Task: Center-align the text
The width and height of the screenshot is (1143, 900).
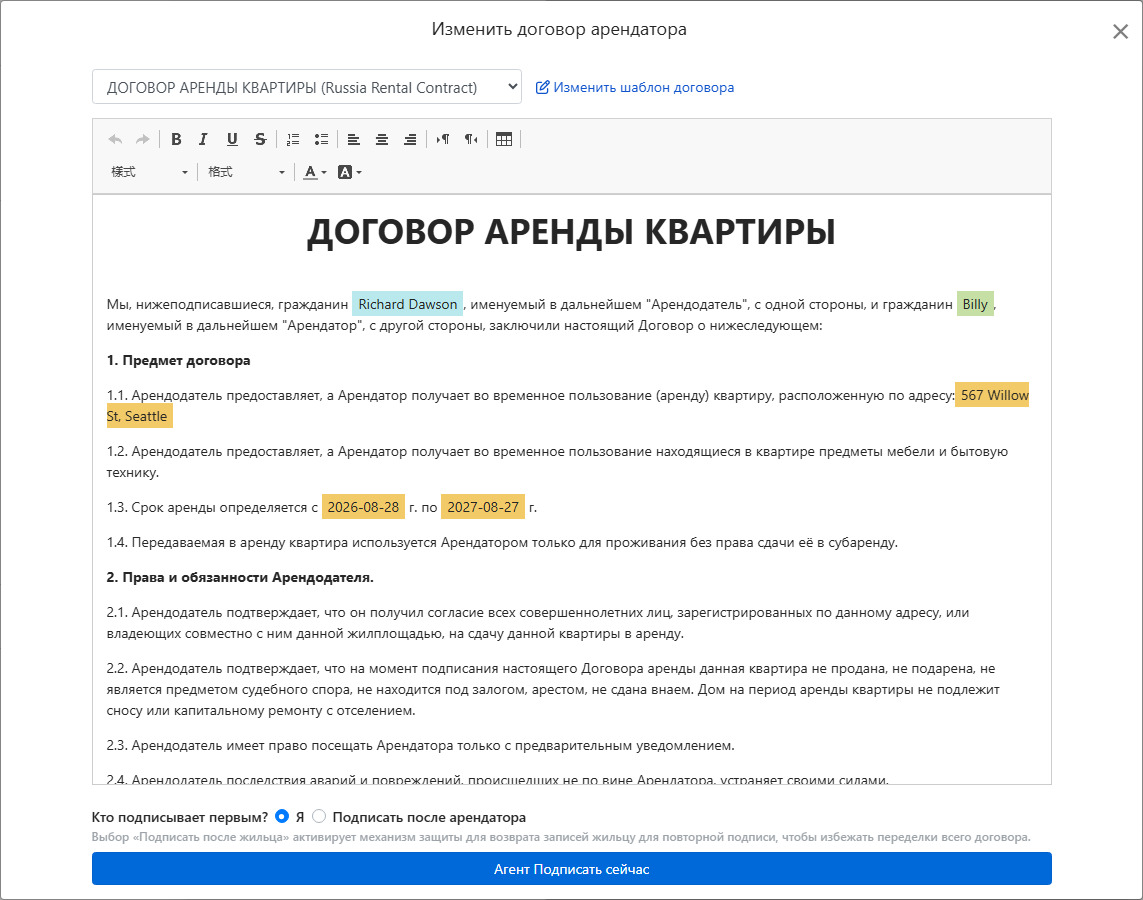Action: point(381,139)
